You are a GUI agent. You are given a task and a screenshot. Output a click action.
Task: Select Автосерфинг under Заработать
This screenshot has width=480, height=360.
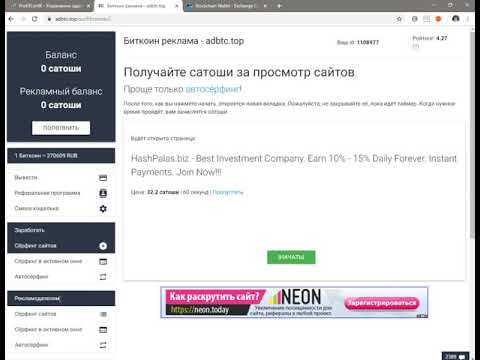coord(61,277)
